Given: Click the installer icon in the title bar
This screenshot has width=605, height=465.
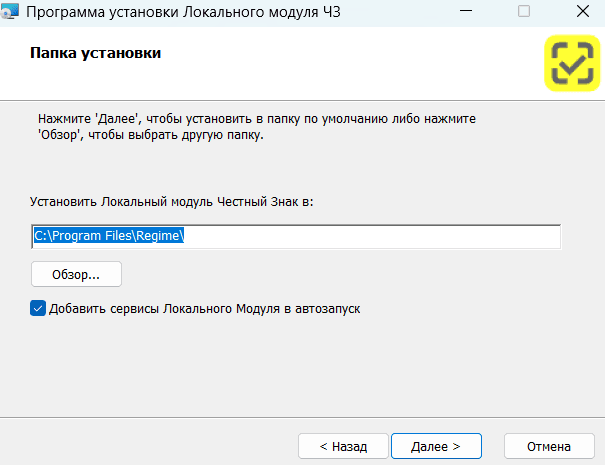Looking at the screenshot, I should tap(11, 13).
